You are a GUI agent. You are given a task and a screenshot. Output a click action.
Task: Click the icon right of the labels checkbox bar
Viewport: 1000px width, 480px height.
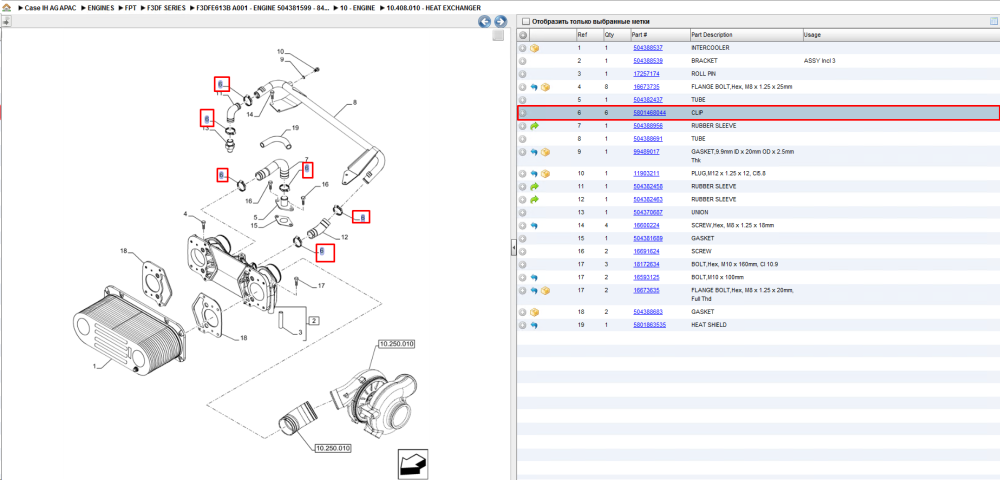click(993, 21)
